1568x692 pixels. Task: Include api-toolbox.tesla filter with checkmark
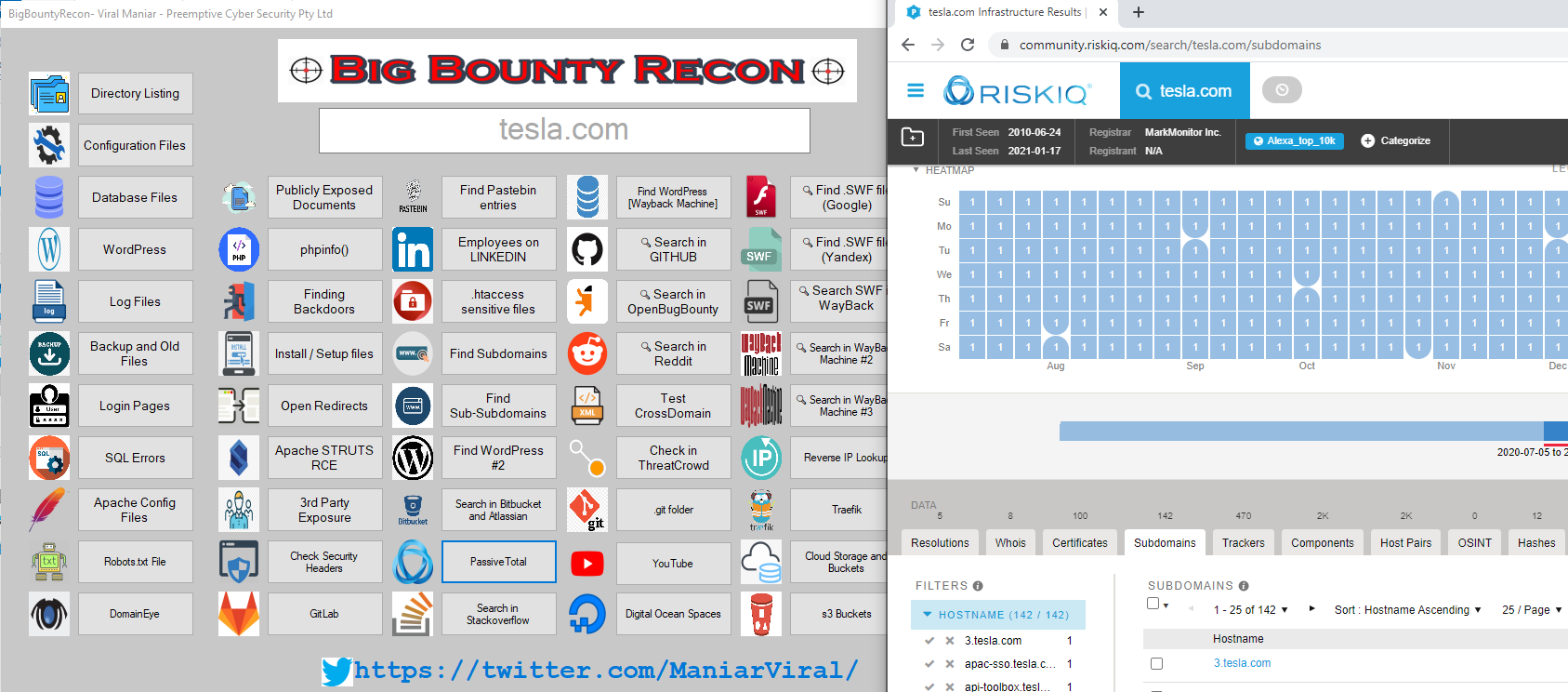pos(929,686)
